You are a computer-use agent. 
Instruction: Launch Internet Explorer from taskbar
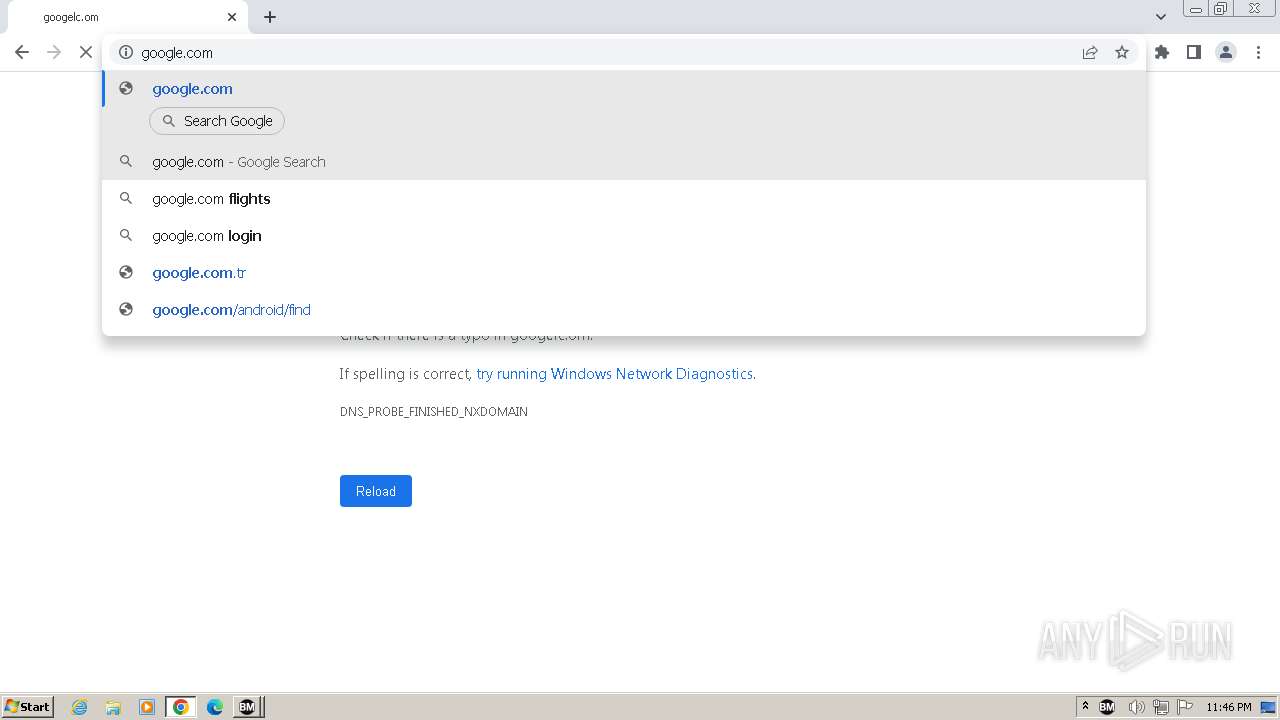click(x=80, y=707)
